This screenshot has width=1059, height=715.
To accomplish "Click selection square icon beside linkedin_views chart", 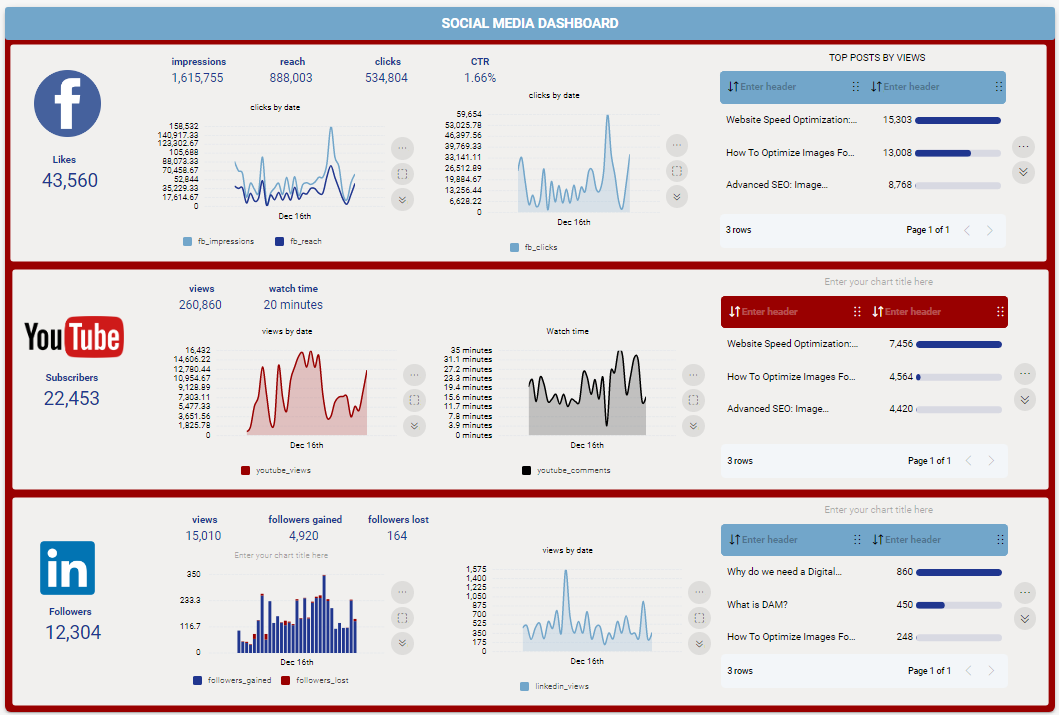I will [699, 618].
